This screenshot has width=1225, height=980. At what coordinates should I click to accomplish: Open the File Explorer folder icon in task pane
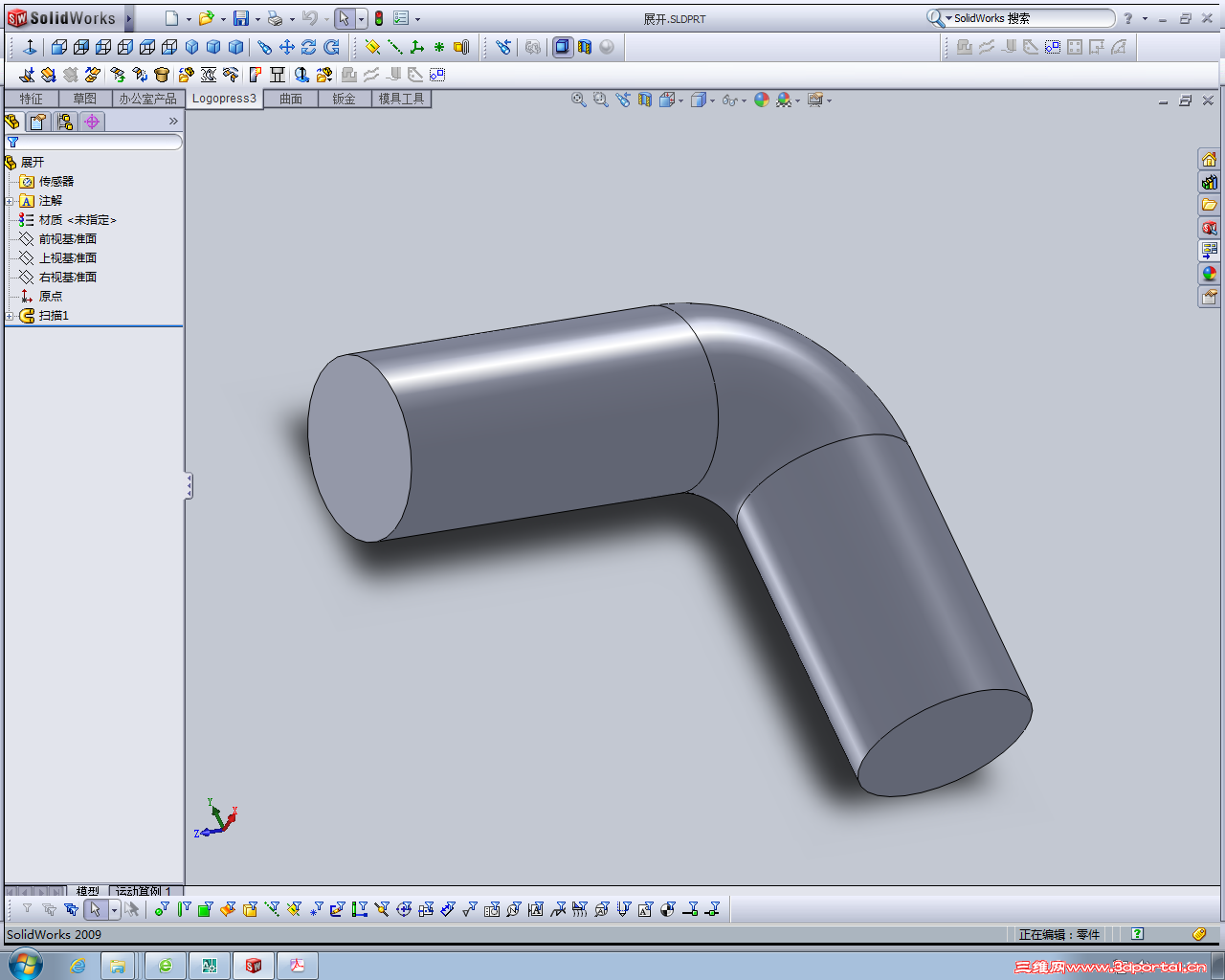[x=1210, y=205]
